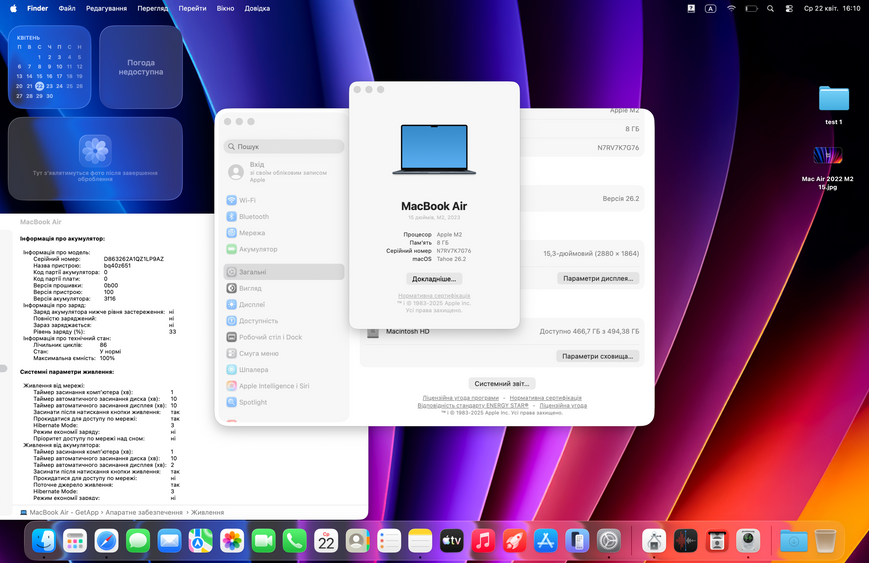The image size is (869, 563).
Task: Select Wi-Fi in Settings sidebar
Action: pyautogui.click(x=284, y=200)
